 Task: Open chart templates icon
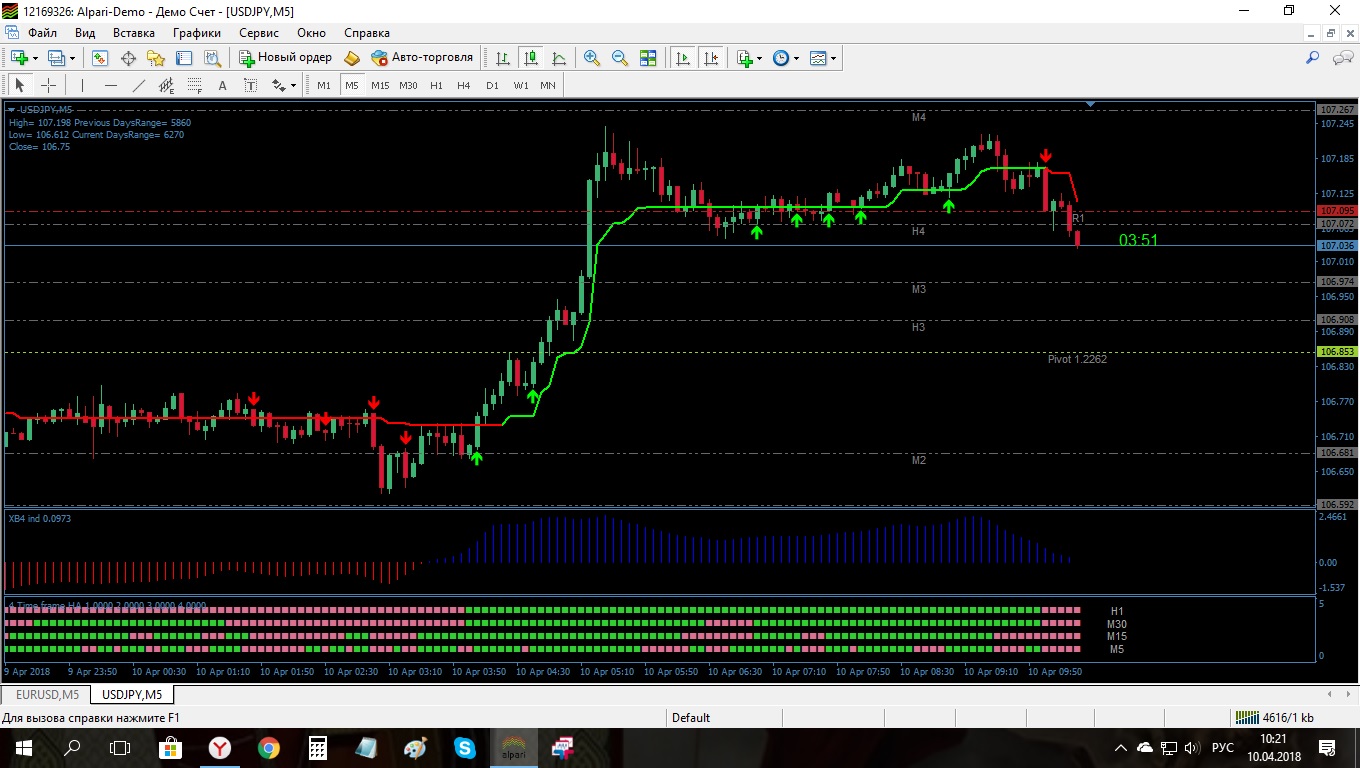point(818,58)
